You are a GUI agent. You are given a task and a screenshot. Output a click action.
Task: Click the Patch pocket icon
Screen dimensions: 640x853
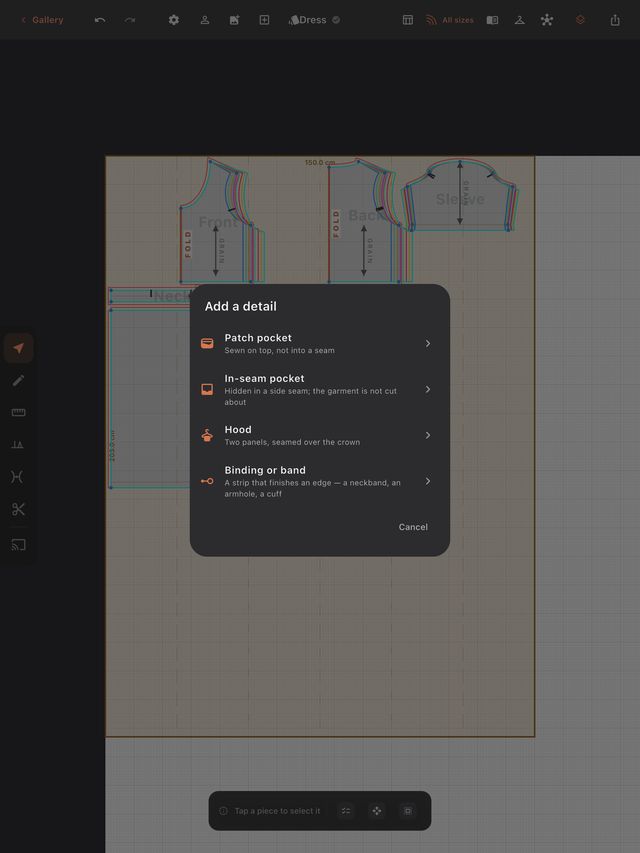(x=207, y=343)
